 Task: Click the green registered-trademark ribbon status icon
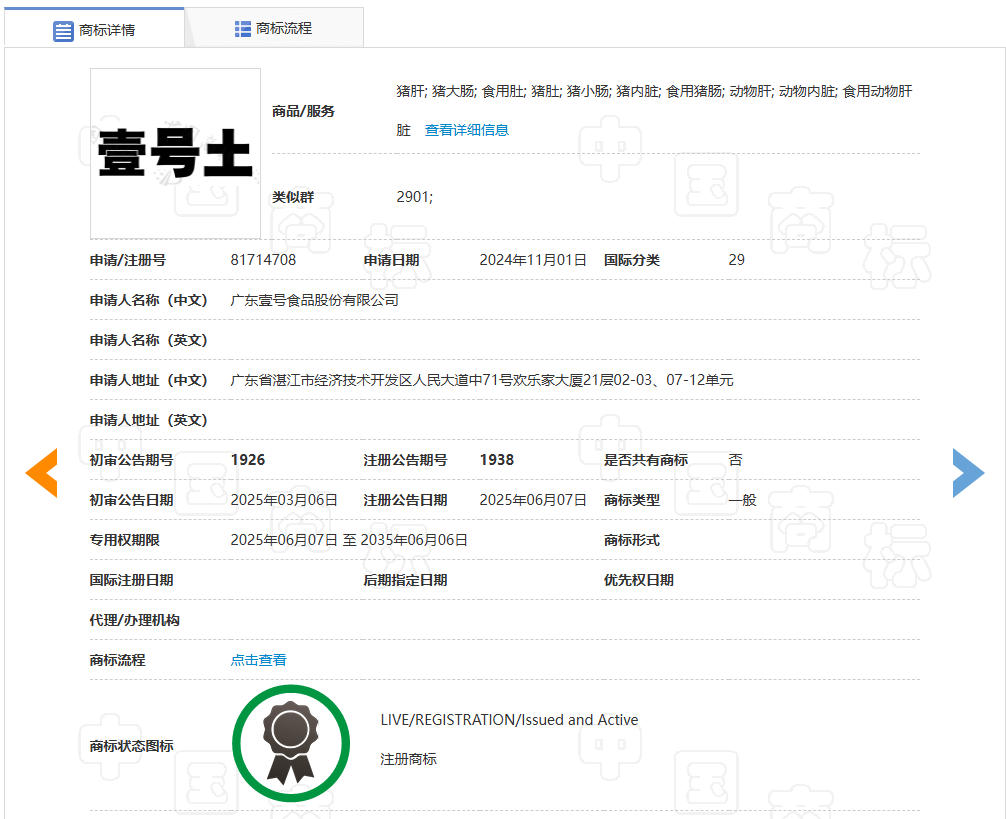291,743
